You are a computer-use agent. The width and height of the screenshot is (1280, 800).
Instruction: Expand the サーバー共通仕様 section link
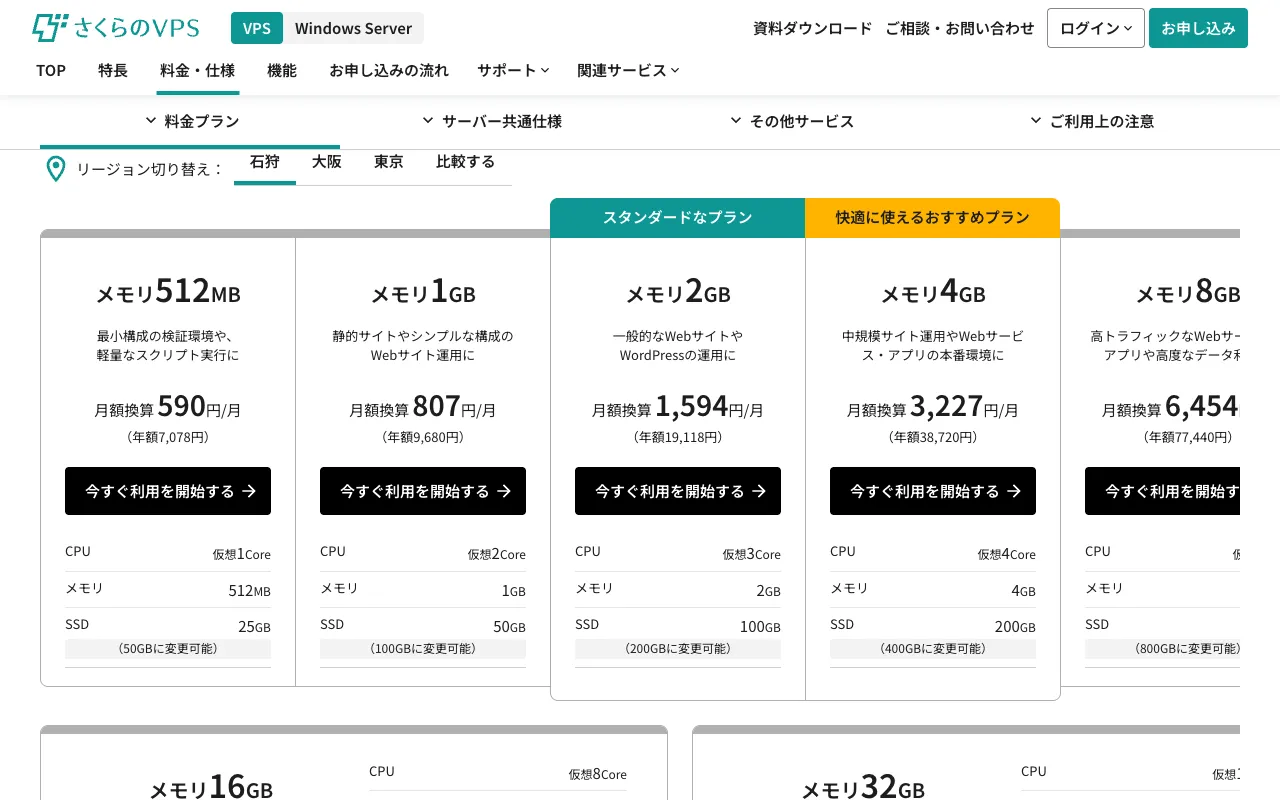click(492, 121)
